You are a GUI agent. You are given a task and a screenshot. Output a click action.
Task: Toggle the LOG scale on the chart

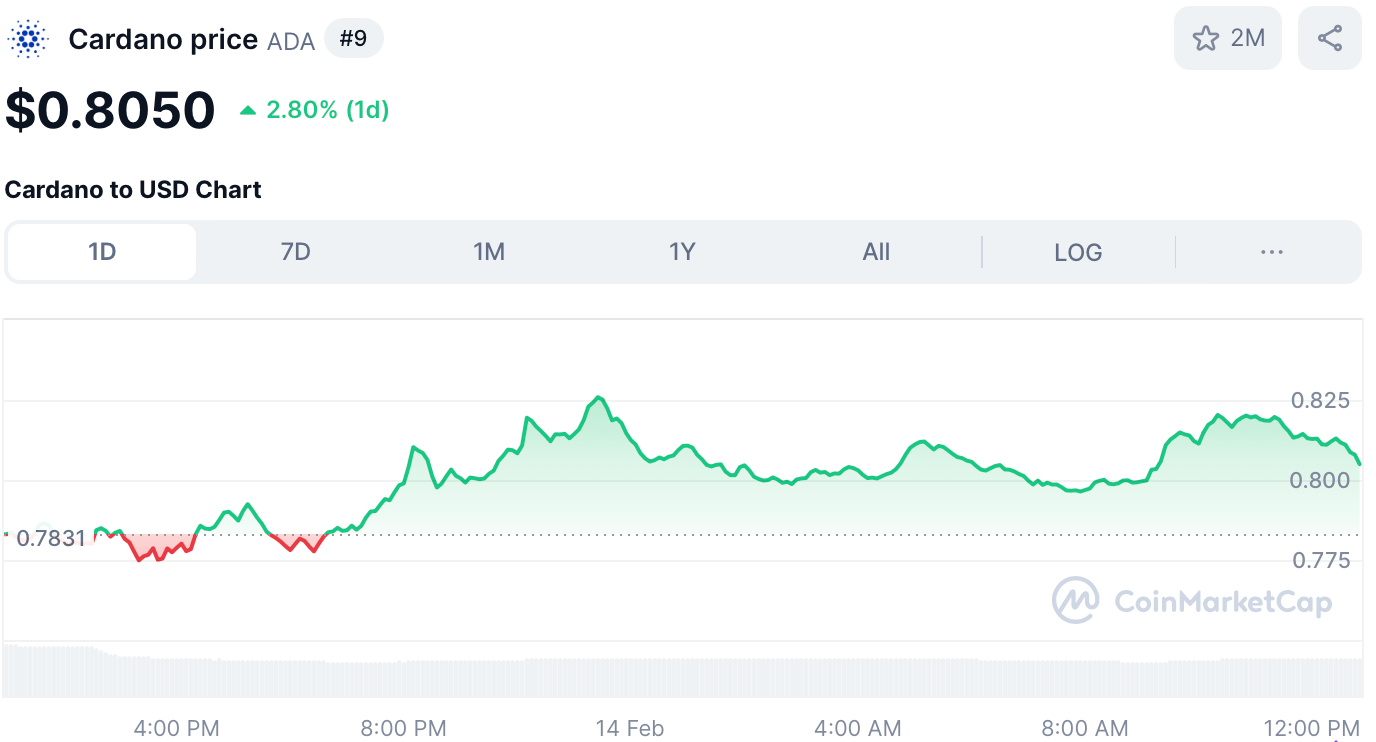(1078, 252)
